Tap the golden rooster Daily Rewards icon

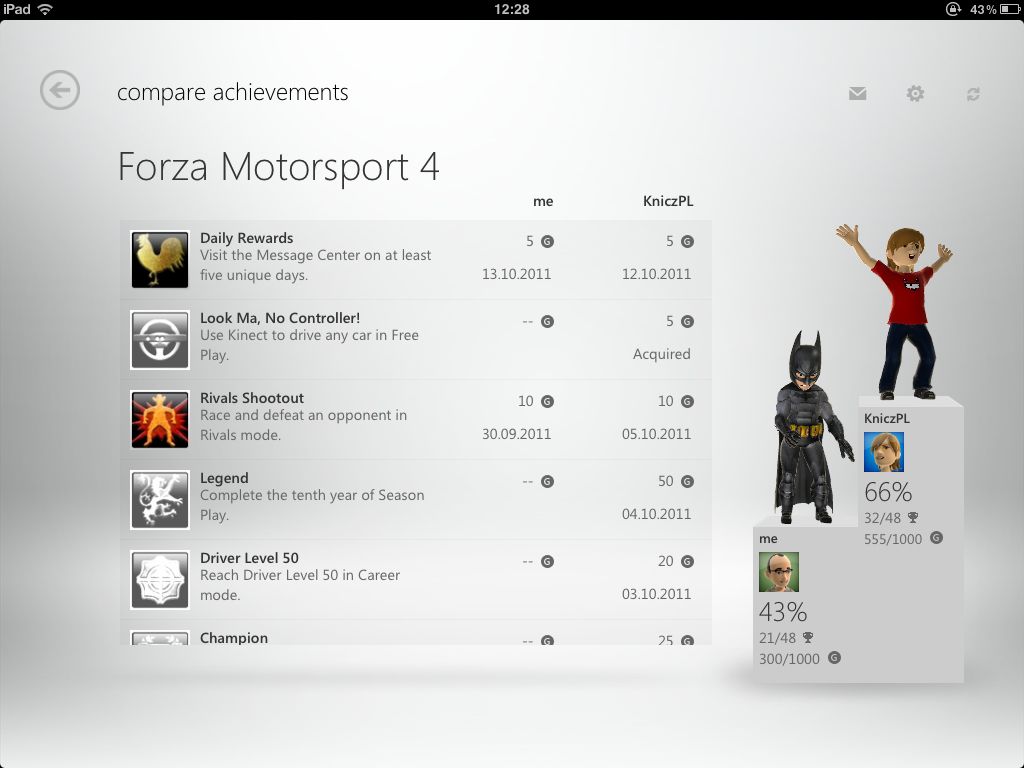tap(160, 259)
